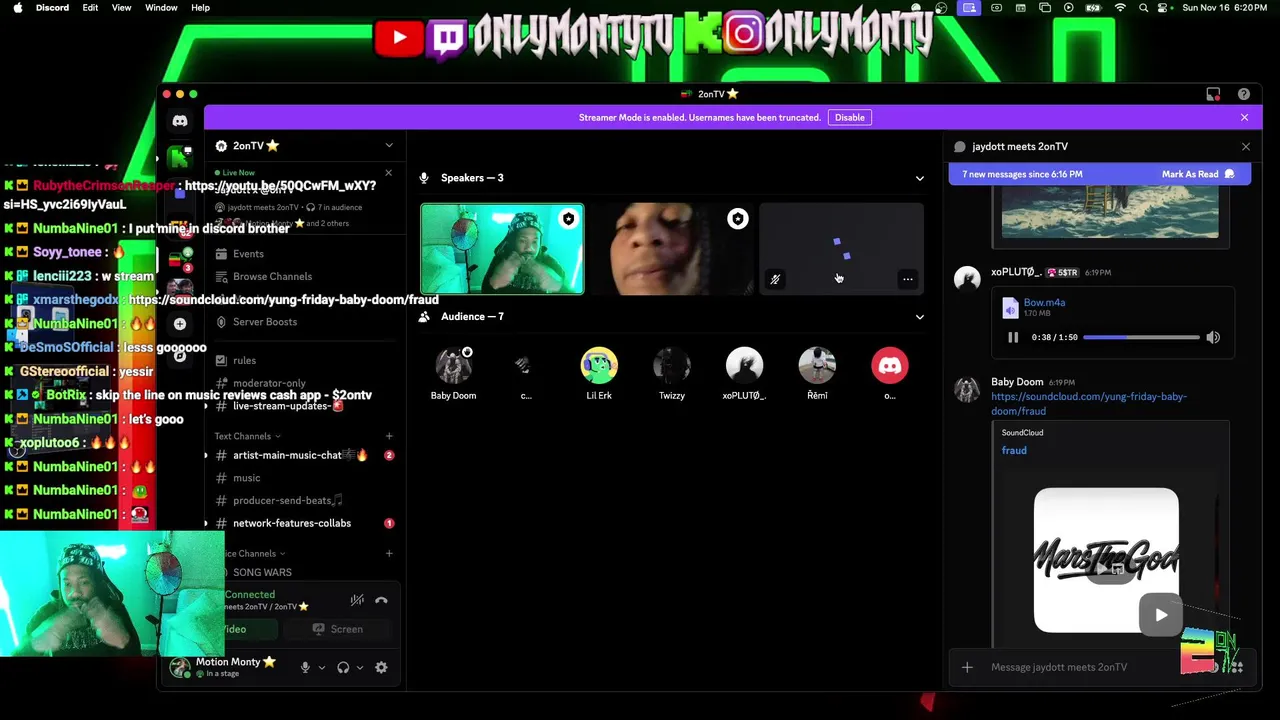Select the first speaker's green video tile
The height and width of the screenshot is (720, 1280).
tap(502, 249)
